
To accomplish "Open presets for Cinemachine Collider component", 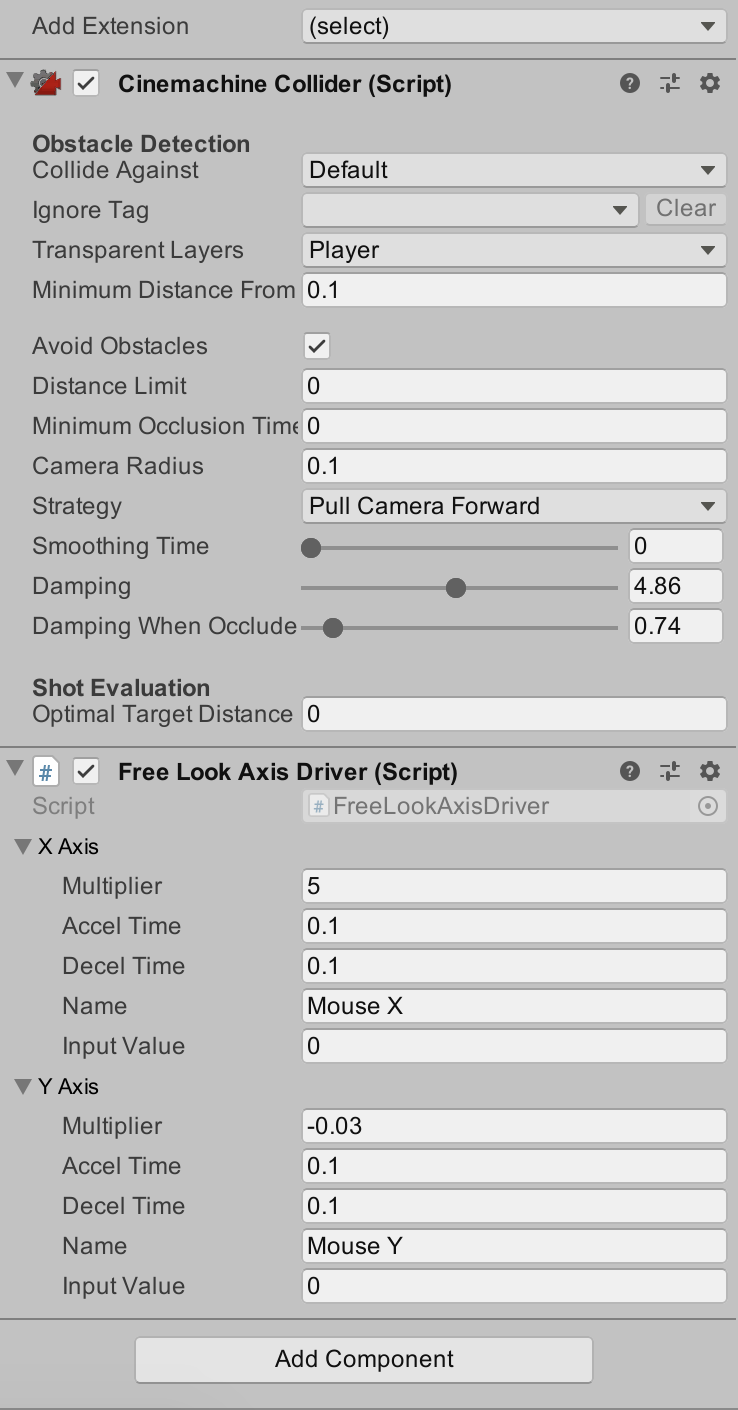I will tap(670, 84).
